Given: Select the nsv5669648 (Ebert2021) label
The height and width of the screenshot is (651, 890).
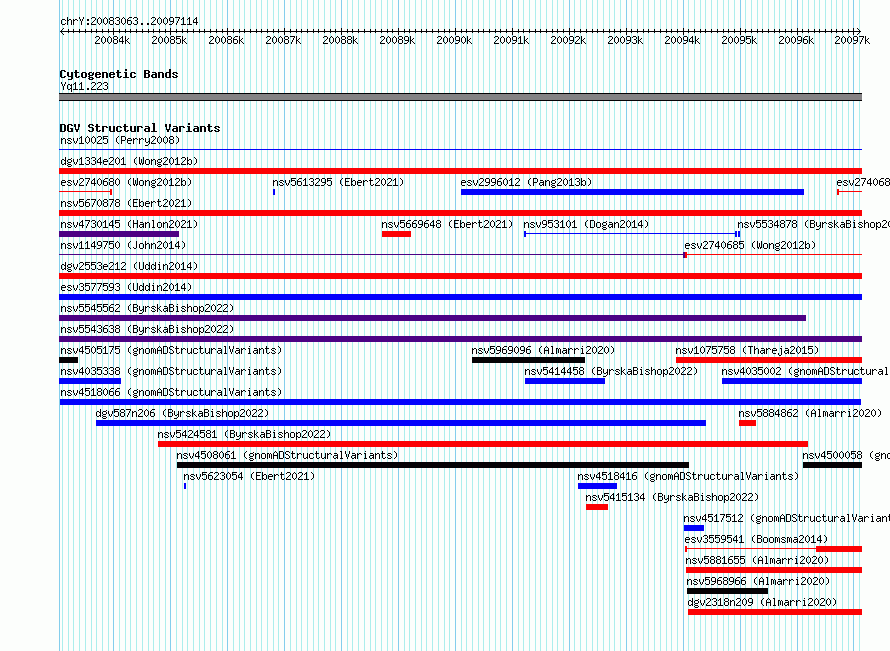Looking at the screenshot, I should pyautogui.click(x=447, y=224).
